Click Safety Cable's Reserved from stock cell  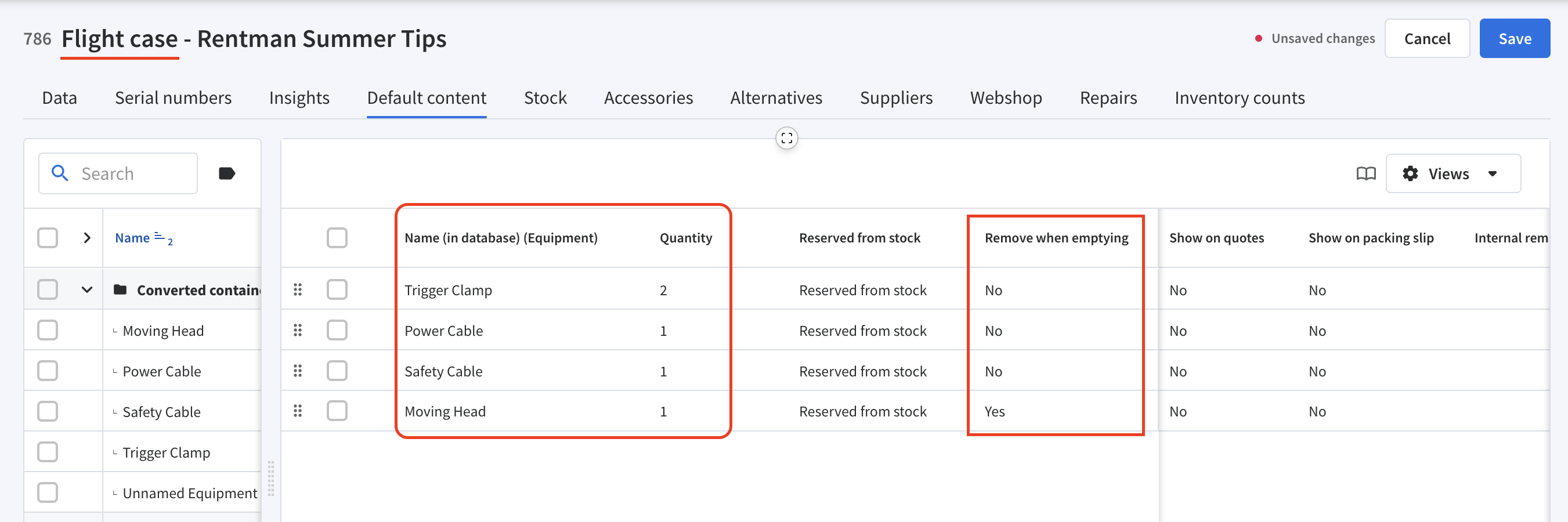[862, 371]
